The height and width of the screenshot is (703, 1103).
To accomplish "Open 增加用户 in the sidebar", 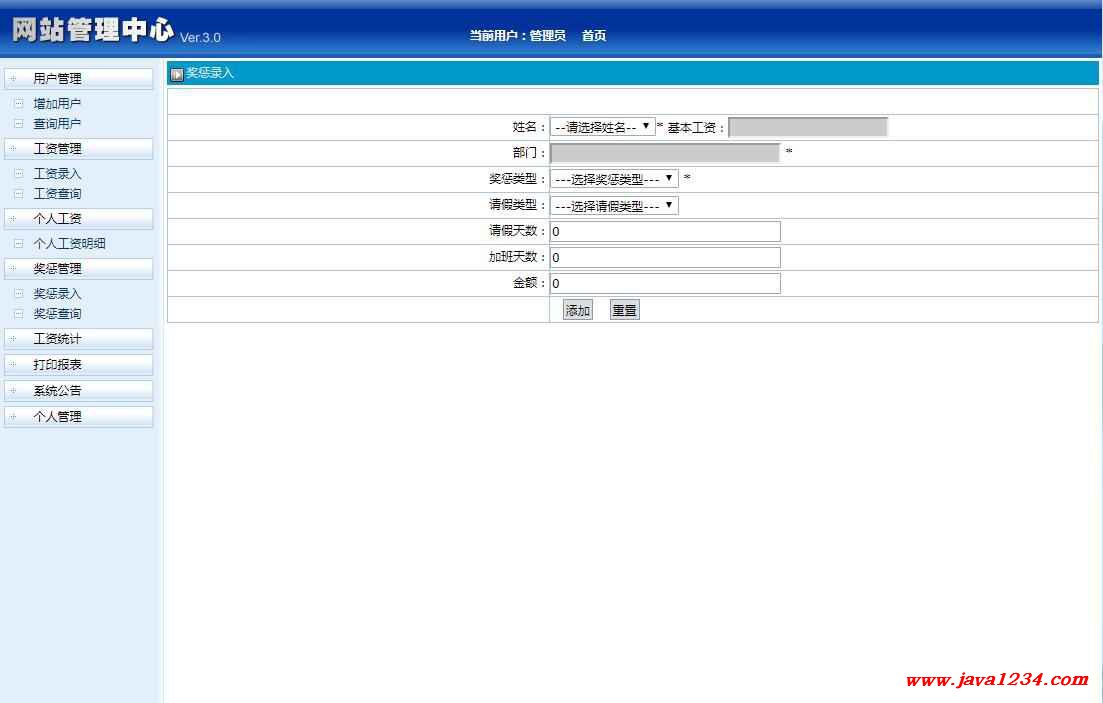I will point(57,103).
